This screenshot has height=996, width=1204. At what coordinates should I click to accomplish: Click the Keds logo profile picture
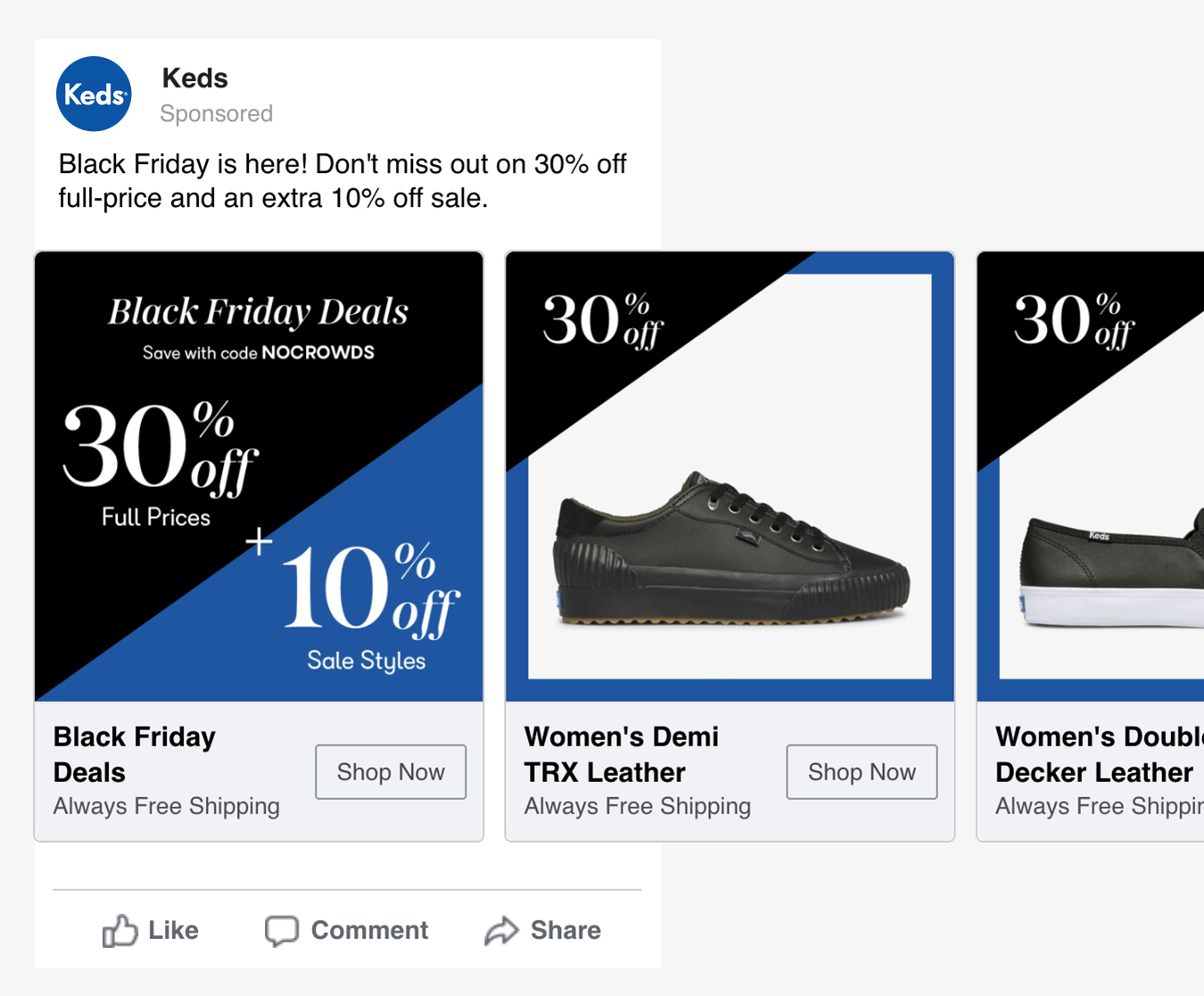[94, 94]
